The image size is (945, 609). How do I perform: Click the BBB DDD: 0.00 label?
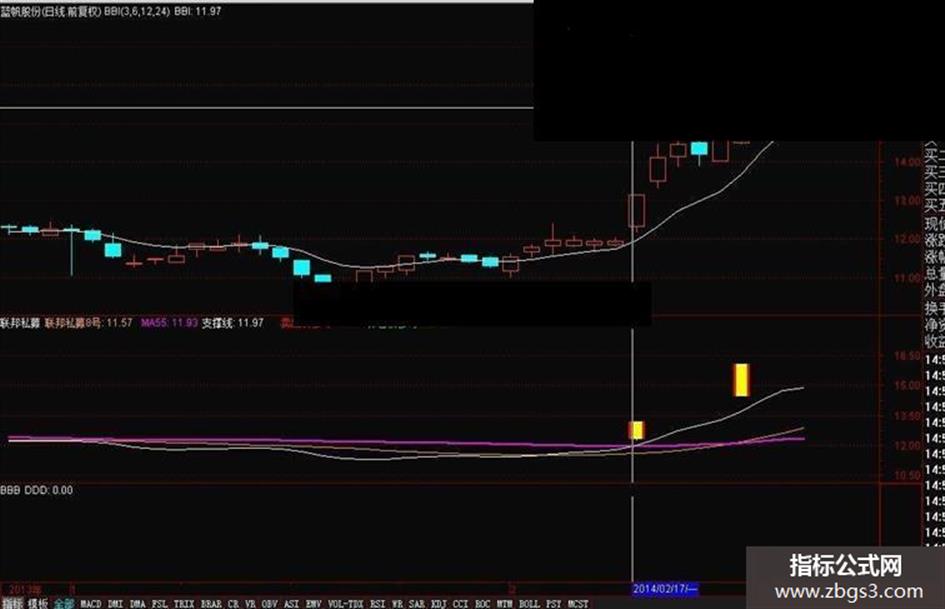tap(37, 490)
